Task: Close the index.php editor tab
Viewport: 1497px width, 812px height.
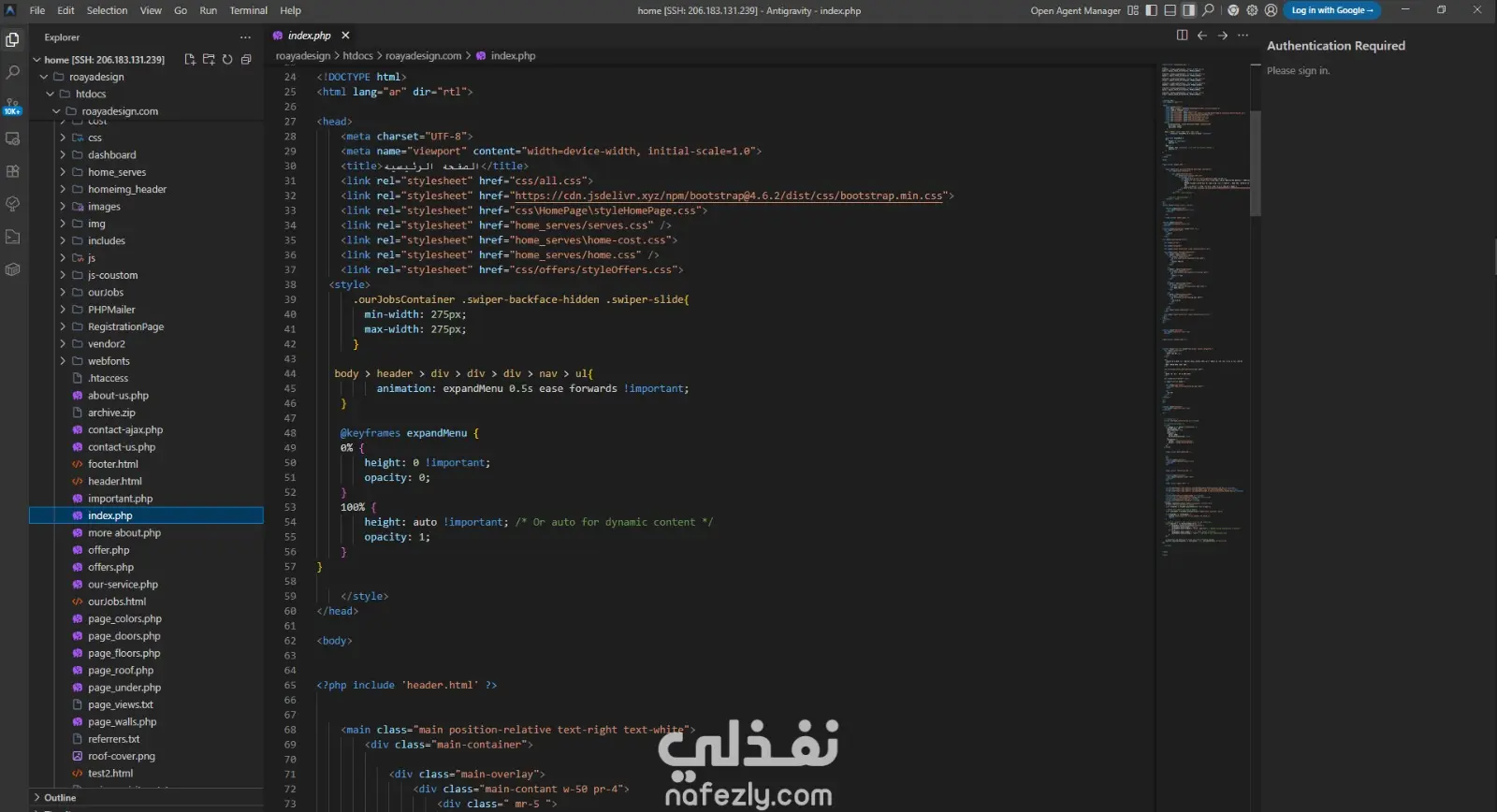Action: [345, 36]
